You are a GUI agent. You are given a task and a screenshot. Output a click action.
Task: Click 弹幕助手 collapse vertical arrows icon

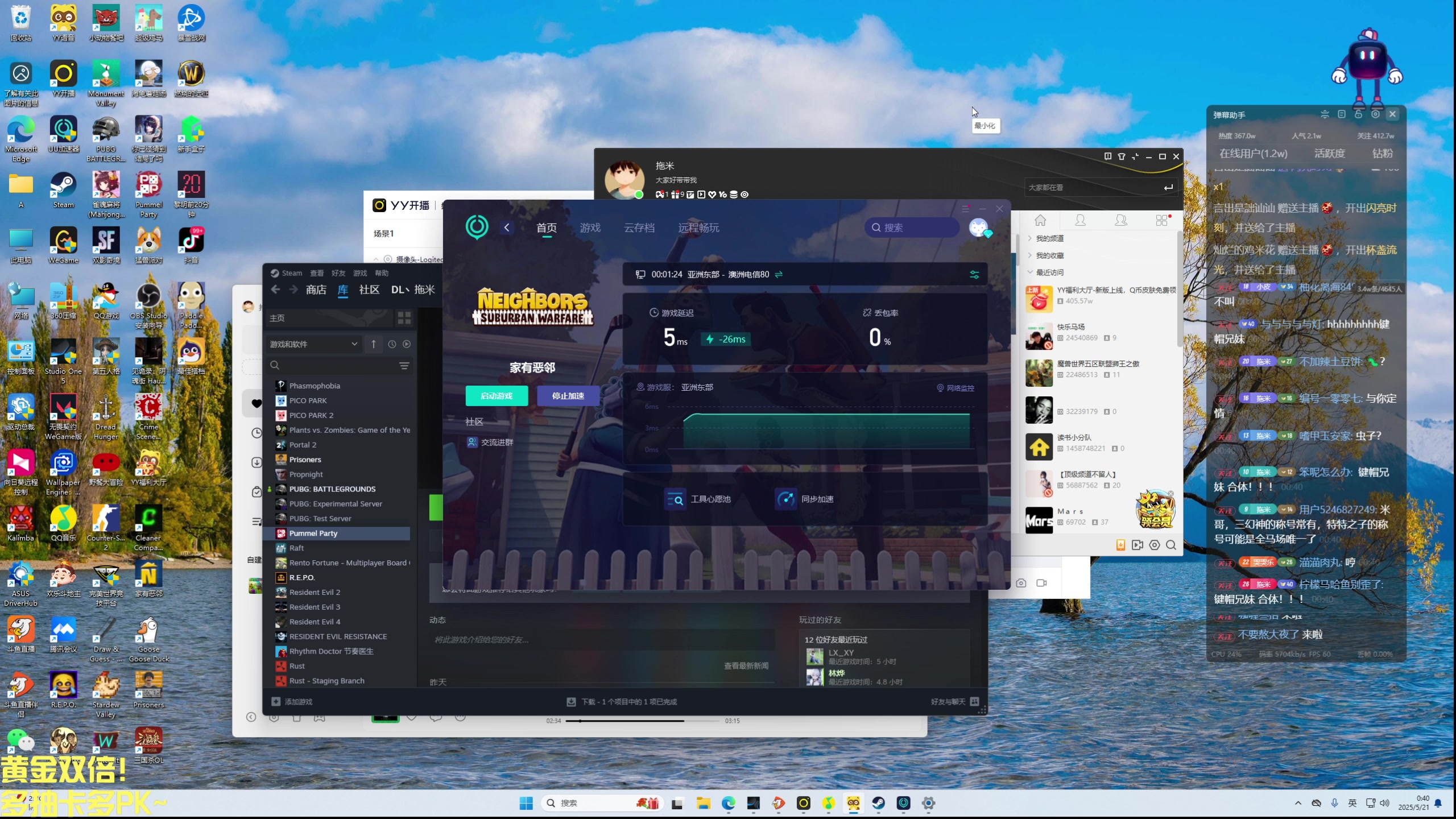[1325, 114]
